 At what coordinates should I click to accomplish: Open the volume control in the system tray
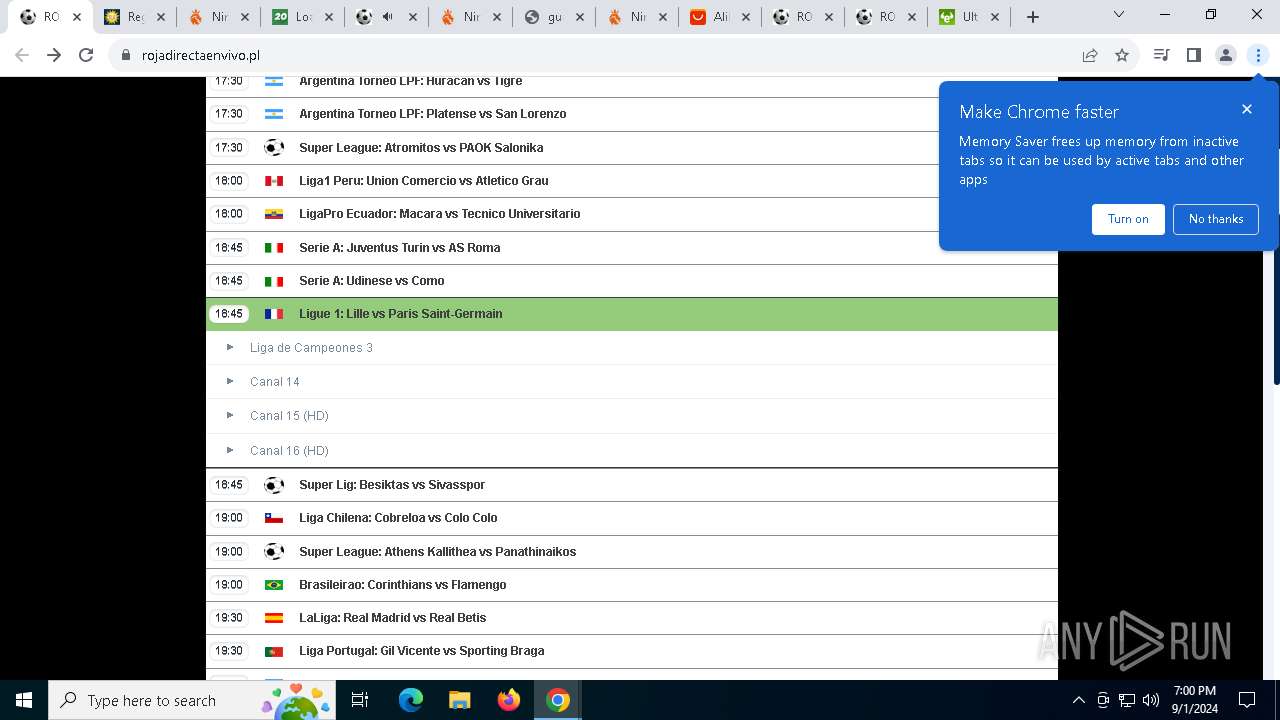coord(1151,700)
